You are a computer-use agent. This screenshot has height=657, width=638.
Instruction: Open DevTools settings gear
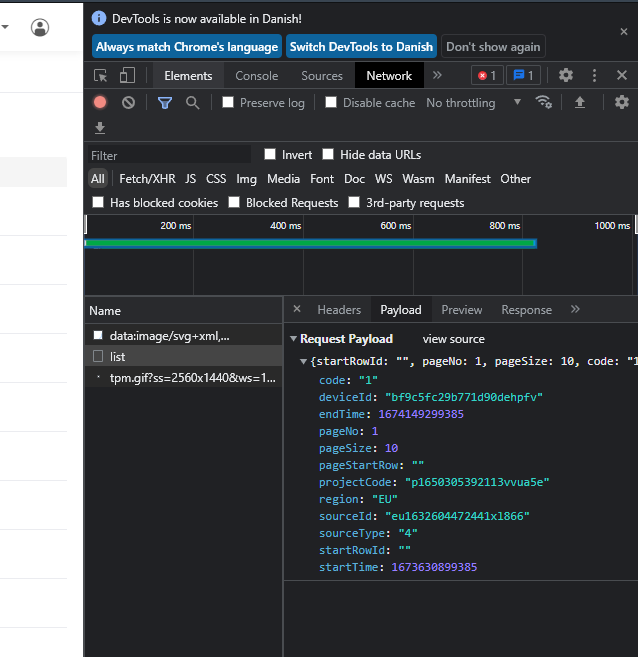[566, 76]
